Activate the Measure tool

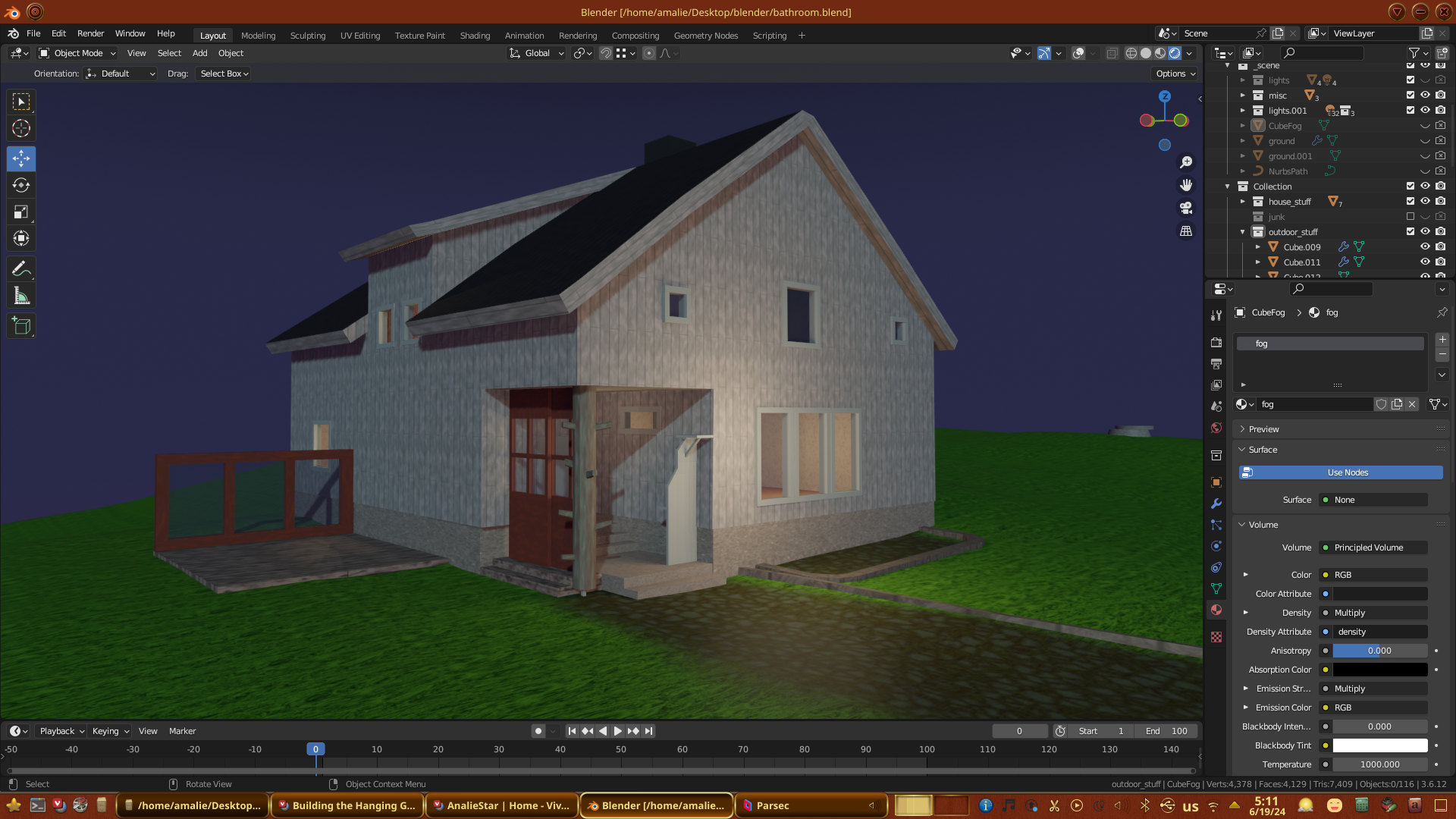21,297
